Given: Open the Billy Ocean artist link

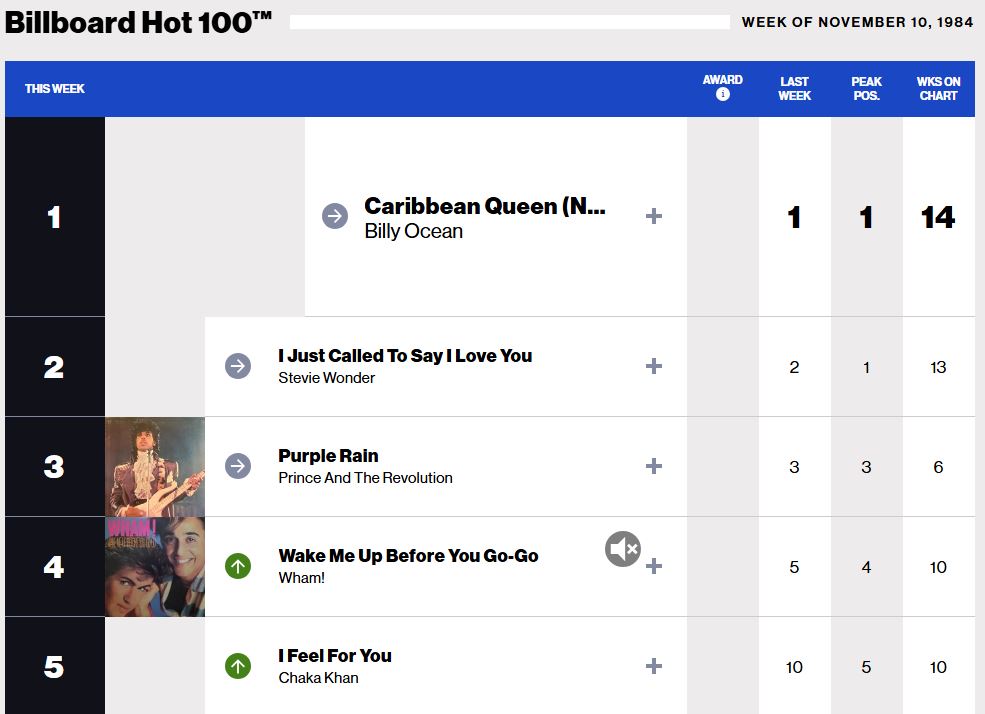Looking at the screenshot, I should [x=413, y=231].
